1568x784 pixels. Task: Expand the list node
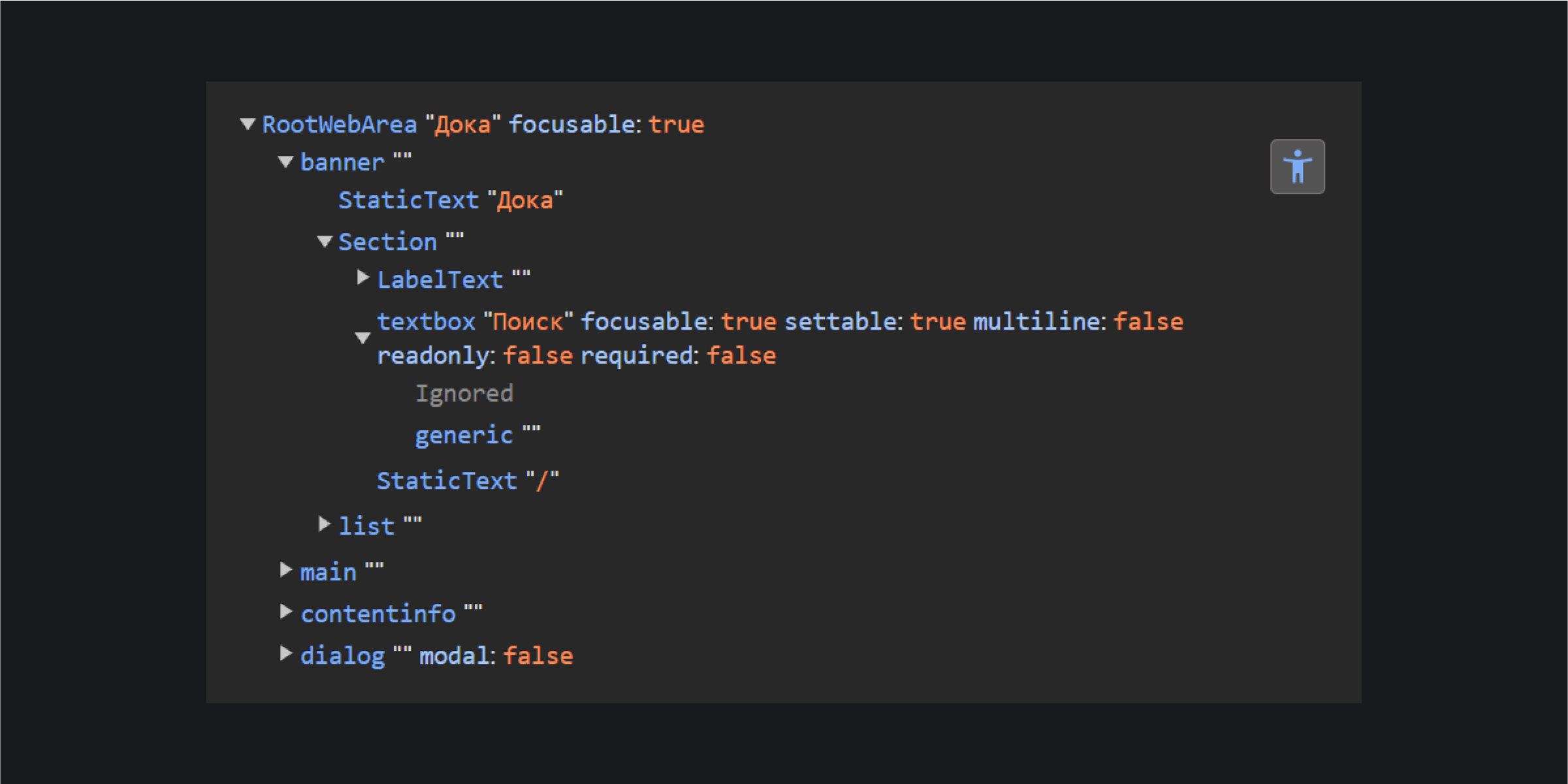324,524
